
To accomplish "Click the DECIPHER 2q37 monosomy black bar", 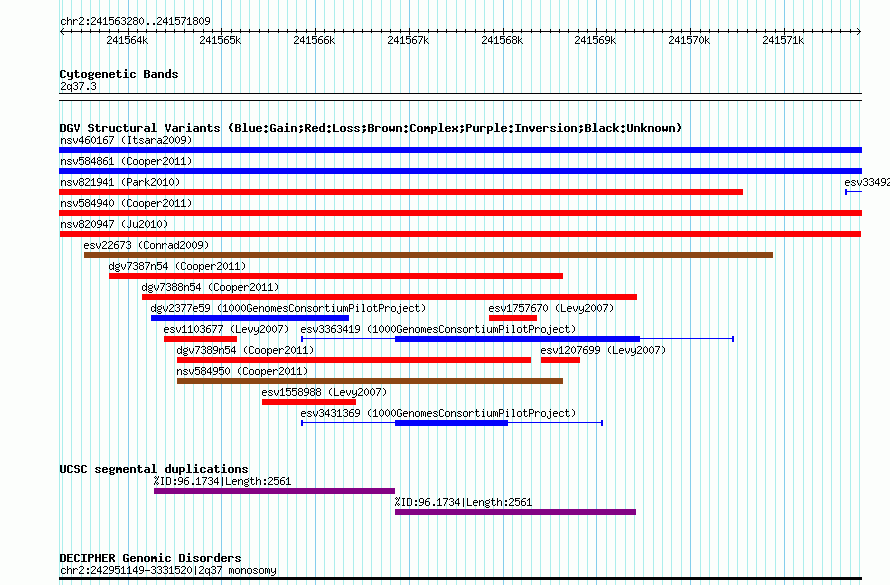I will tap(460, 579).
